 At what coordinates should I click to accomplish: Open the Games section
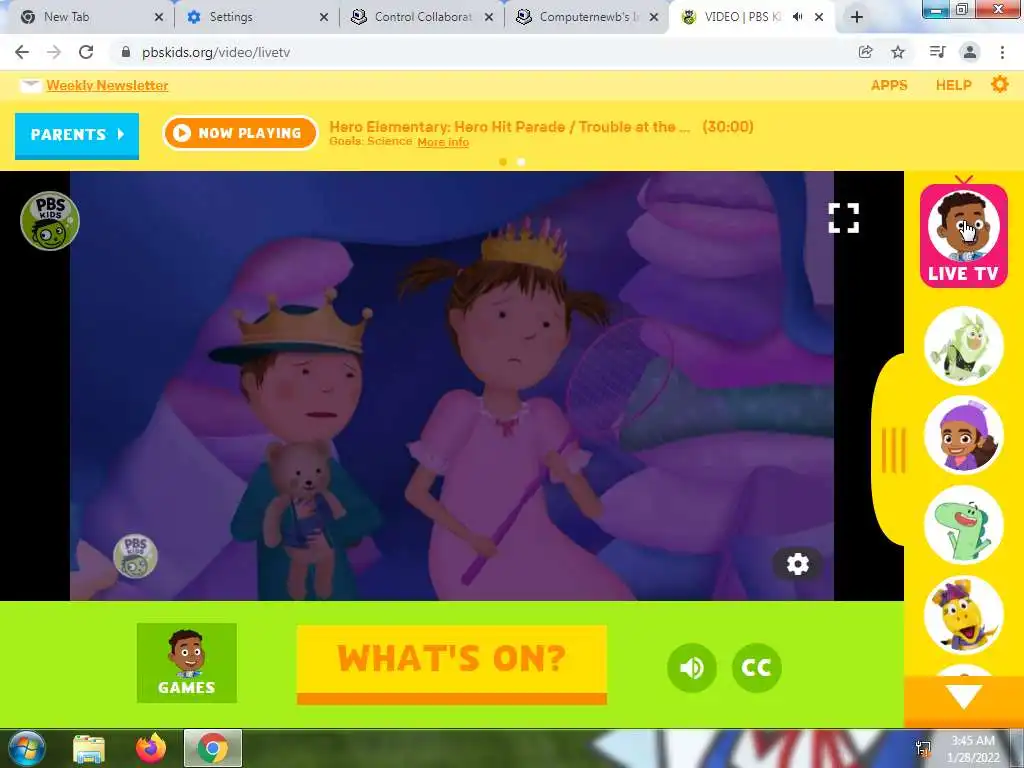click(187, 663)
